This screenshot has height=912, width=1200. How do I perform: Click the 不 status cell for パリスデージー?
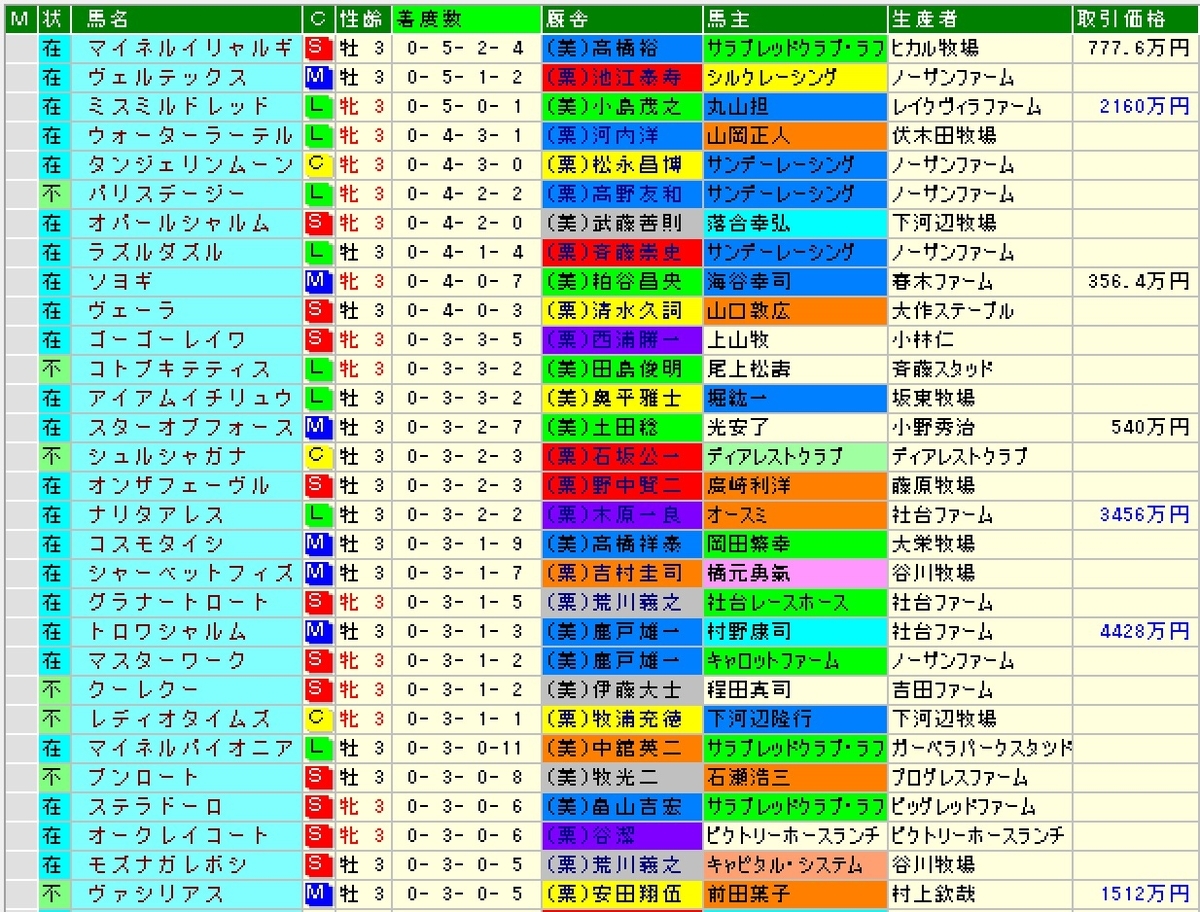52,193
